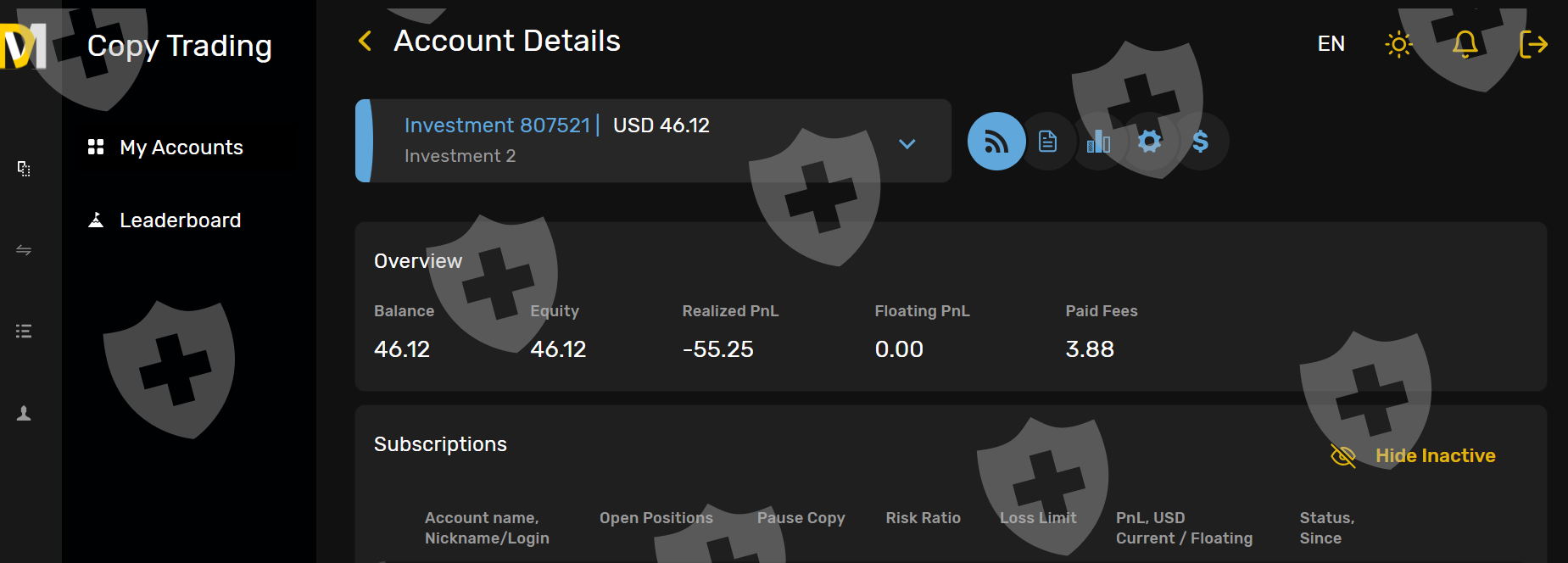Open account settings gear icon
This screenshot has height=563, width=1568.
[x=1150, y=142]
